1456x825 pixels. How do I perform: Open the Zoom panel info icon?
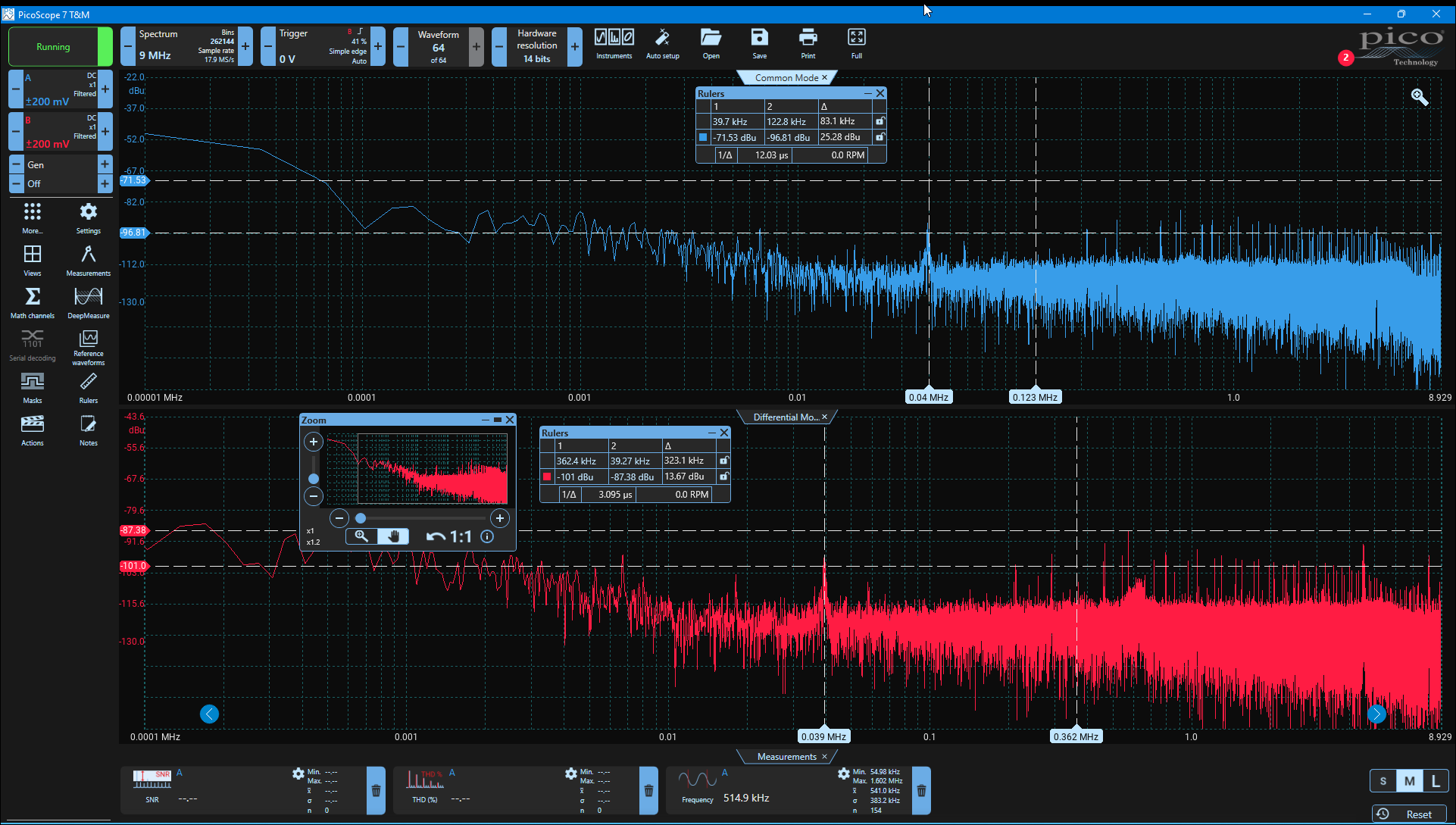(x=487, y=536)
